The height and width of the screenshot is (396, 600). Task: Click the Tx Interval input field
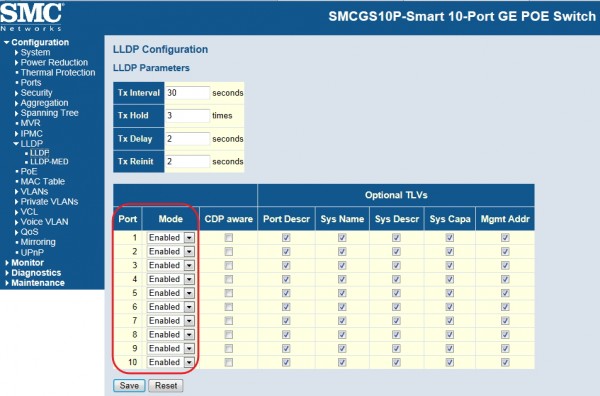pyautogui.click(x=188, y=93)
